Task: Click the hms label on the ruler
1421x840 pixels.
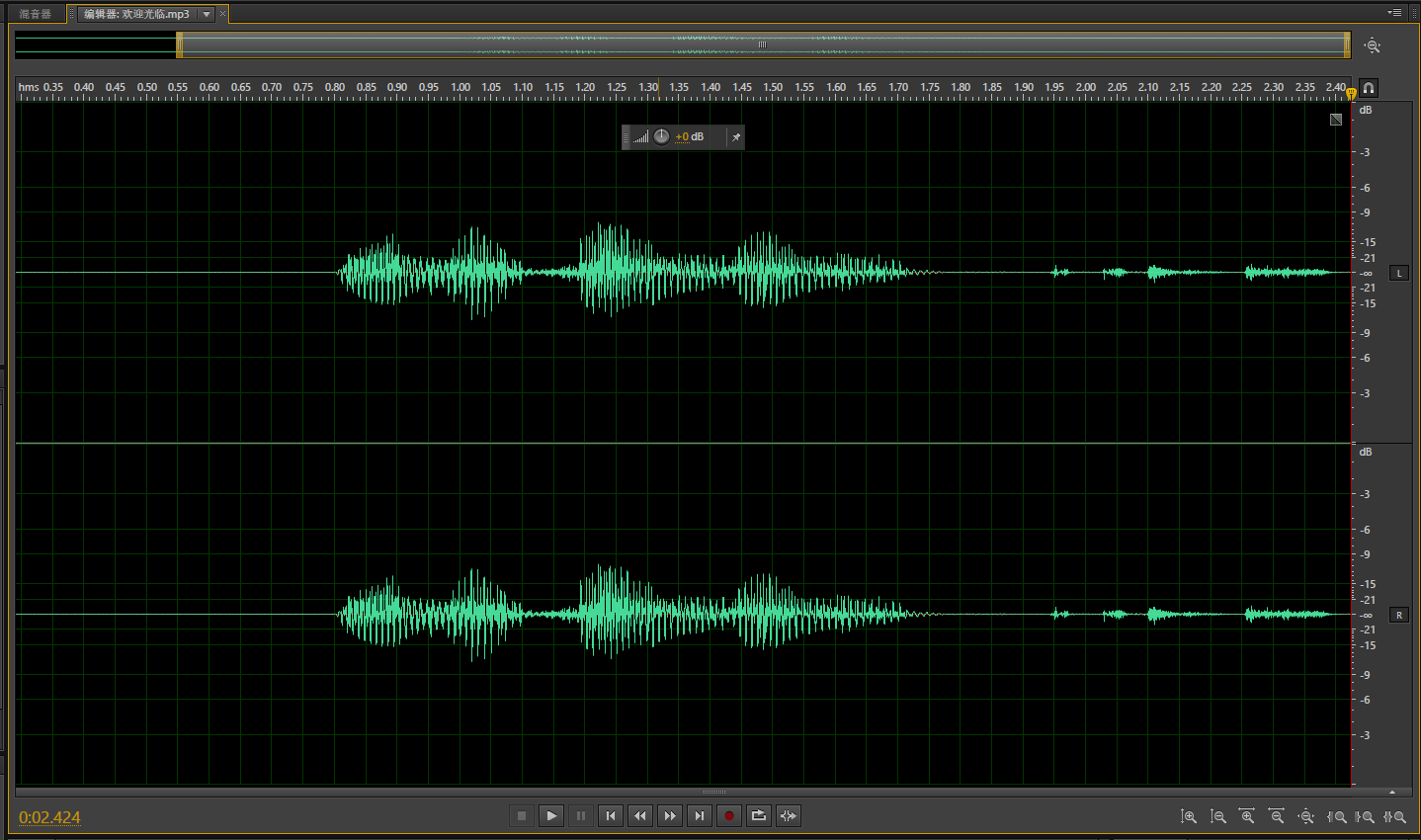Action: 28,88
